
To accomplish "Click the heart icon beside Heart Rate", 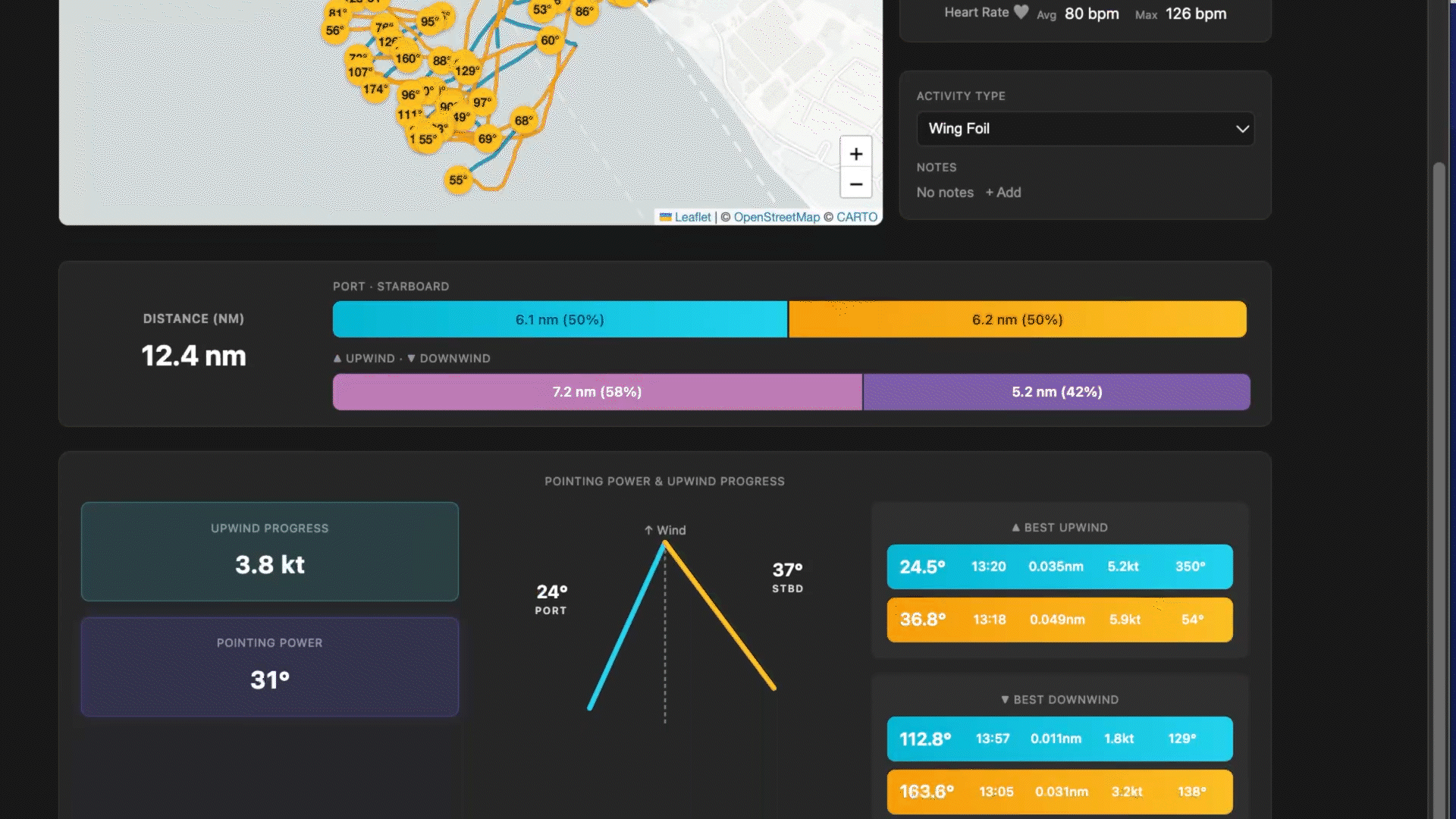I will coord(1021,11).
